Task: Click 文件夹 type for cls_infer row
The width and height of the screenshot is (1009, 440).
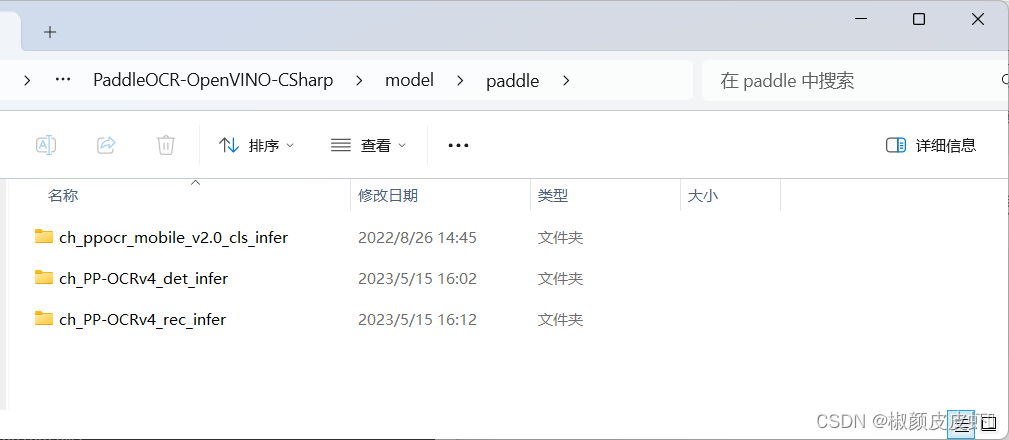Action: 560,237
